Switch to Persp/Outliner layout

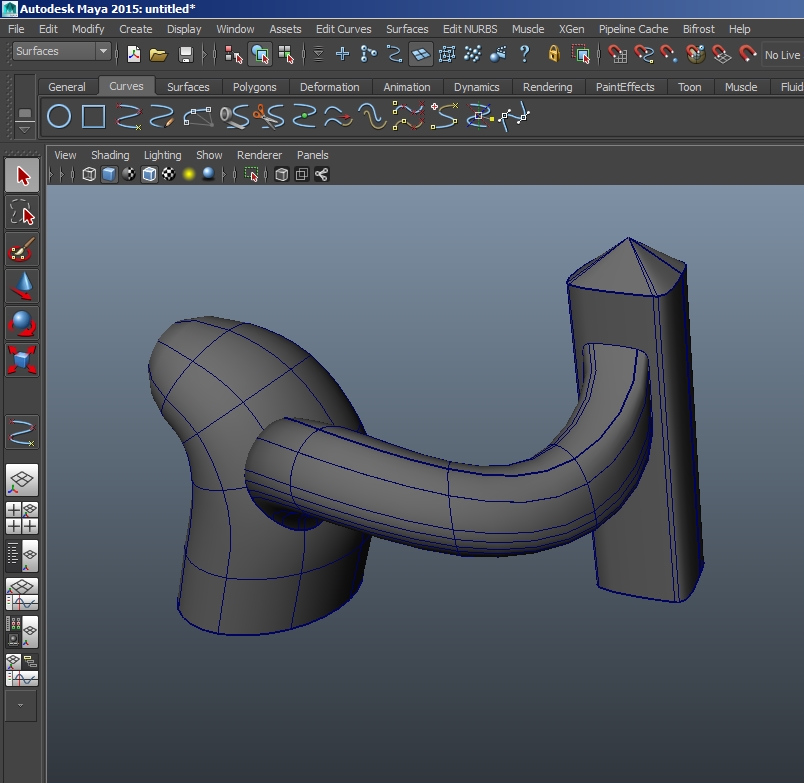coord(22,556)
